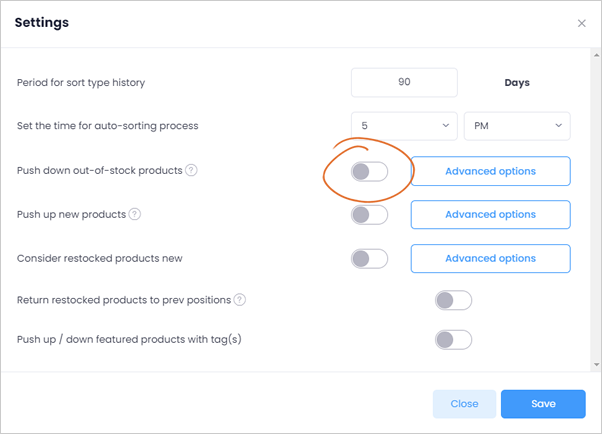Click the Close button
The image size is (602, 434).
click(464, 404)
